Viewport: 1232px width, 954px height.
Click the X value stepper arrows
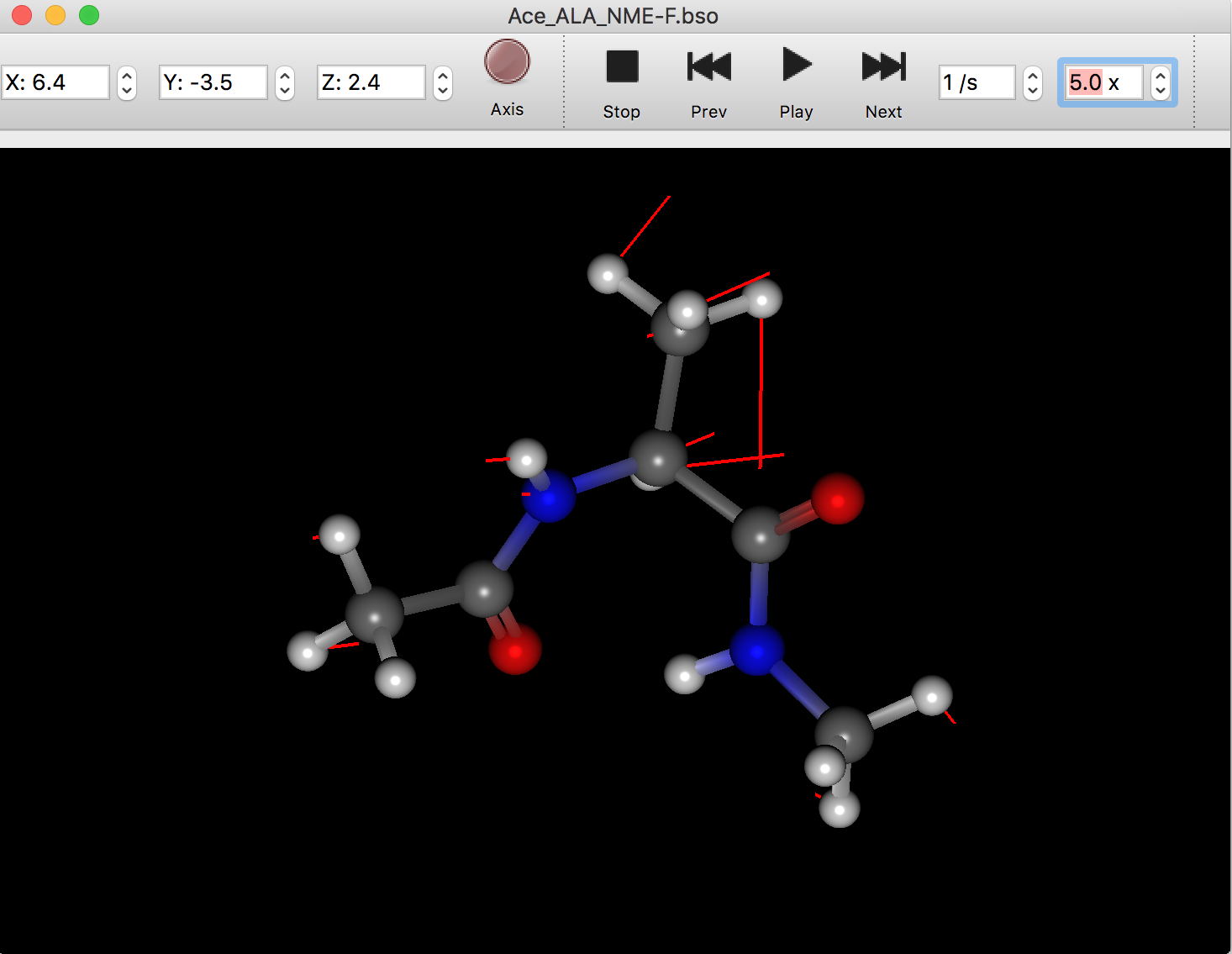click(x=127, y=82)
